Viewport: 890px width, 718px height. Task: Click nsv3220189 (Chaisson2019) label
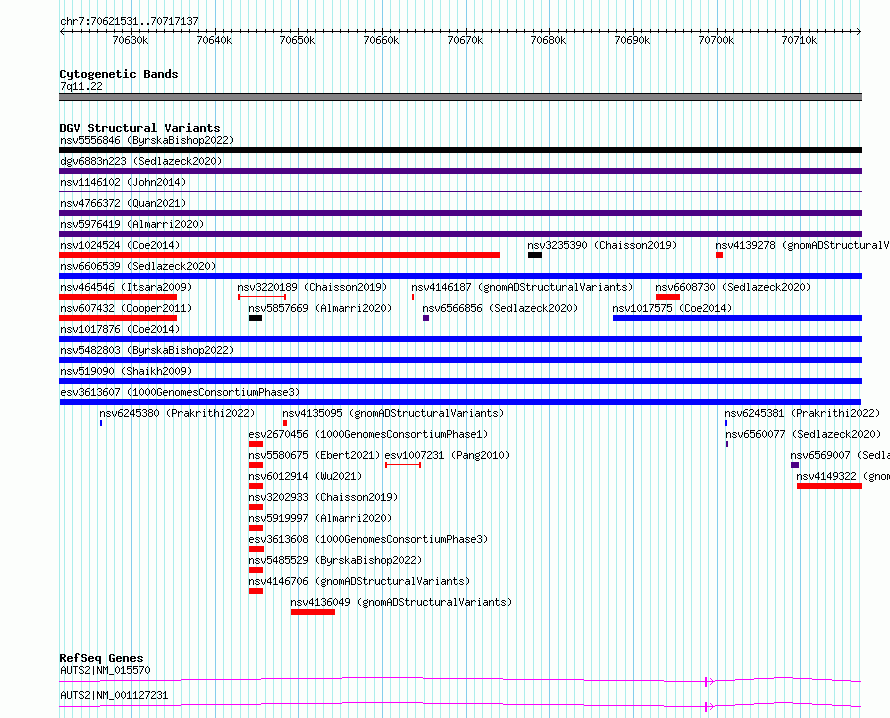pyautogui.click(x=312, y=287)
